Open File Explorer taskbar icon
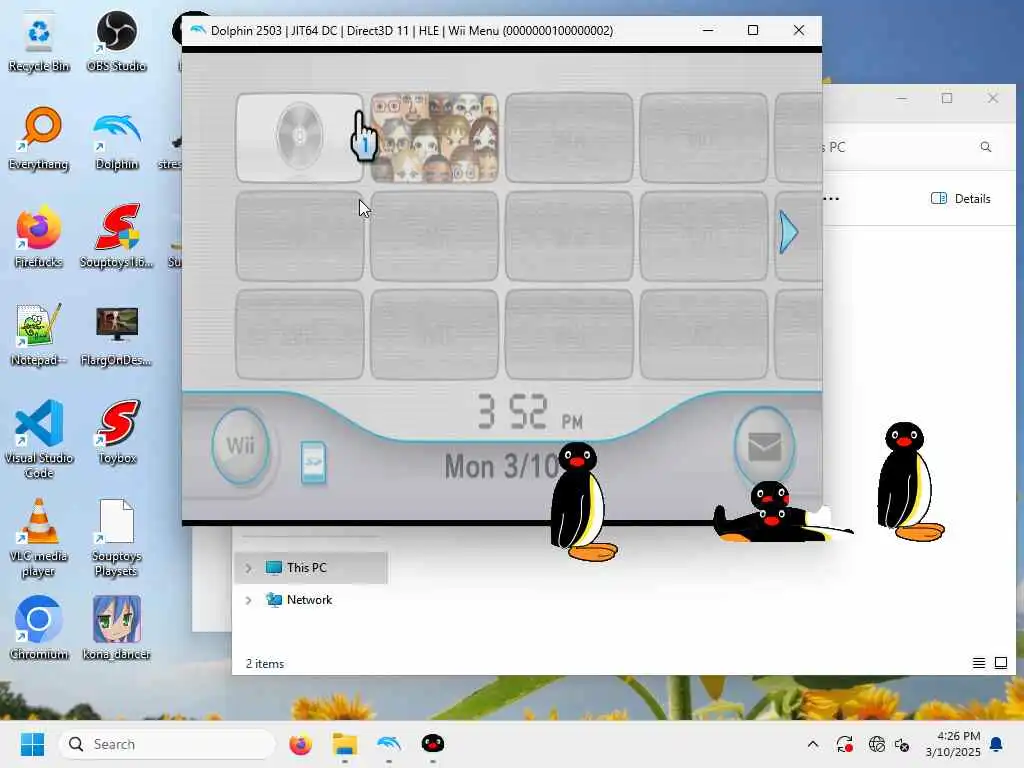1024x768 pixels. pyautogui.click(x=345, y=744)
